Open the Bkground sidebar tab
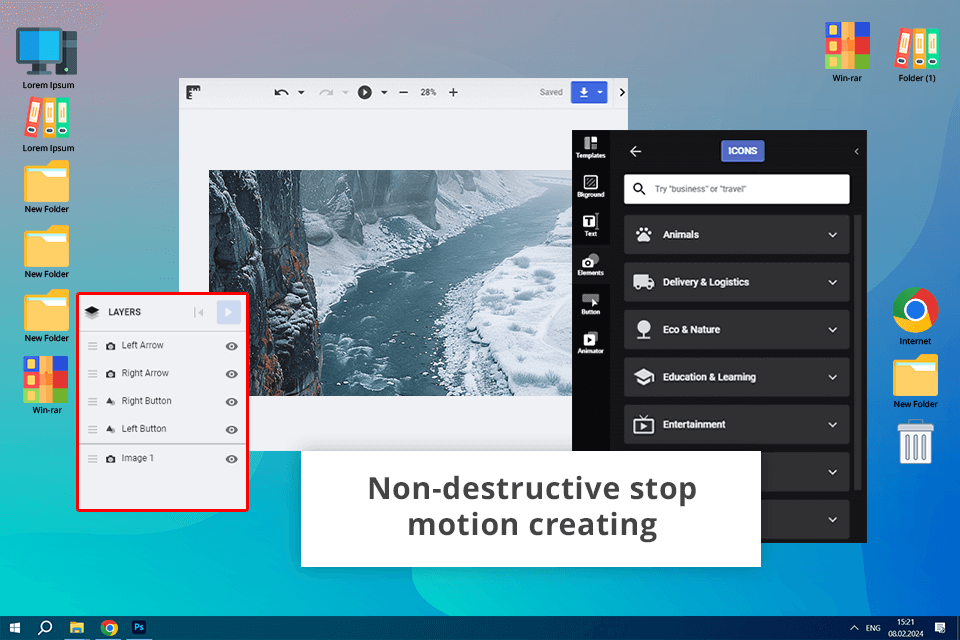Image resolution: width=960 pixels, height=640 pixels. 591,186
